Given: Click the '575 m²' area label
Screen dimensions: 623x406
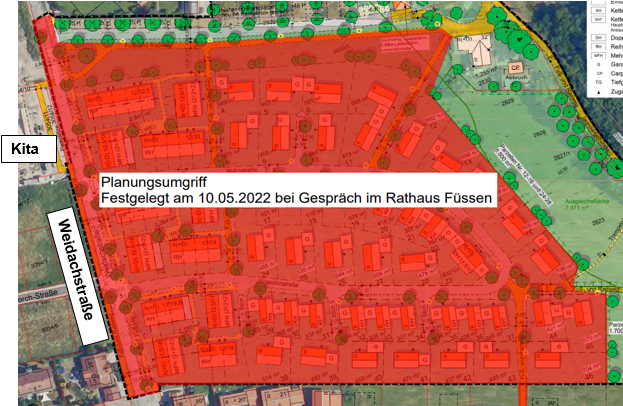Looking at the screenshot, I should point(591,337).
